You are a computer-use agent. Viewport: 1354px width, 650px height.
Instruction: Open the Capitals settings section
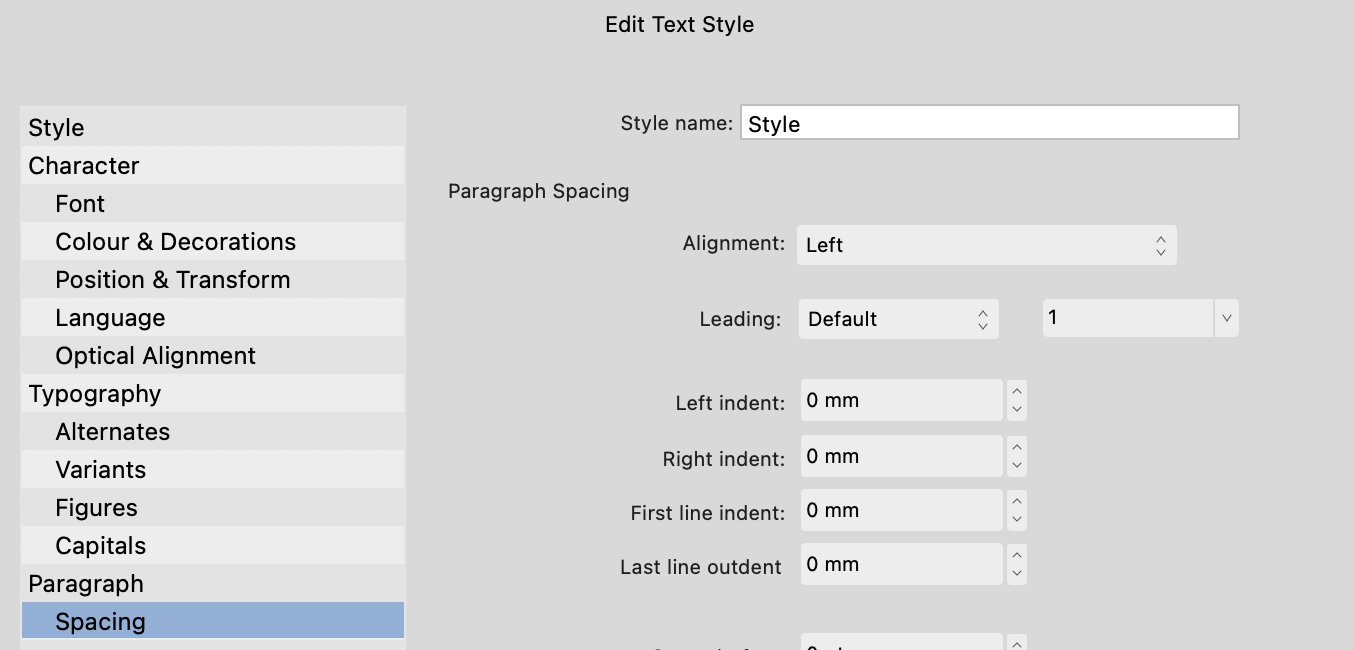click(101, 545)
